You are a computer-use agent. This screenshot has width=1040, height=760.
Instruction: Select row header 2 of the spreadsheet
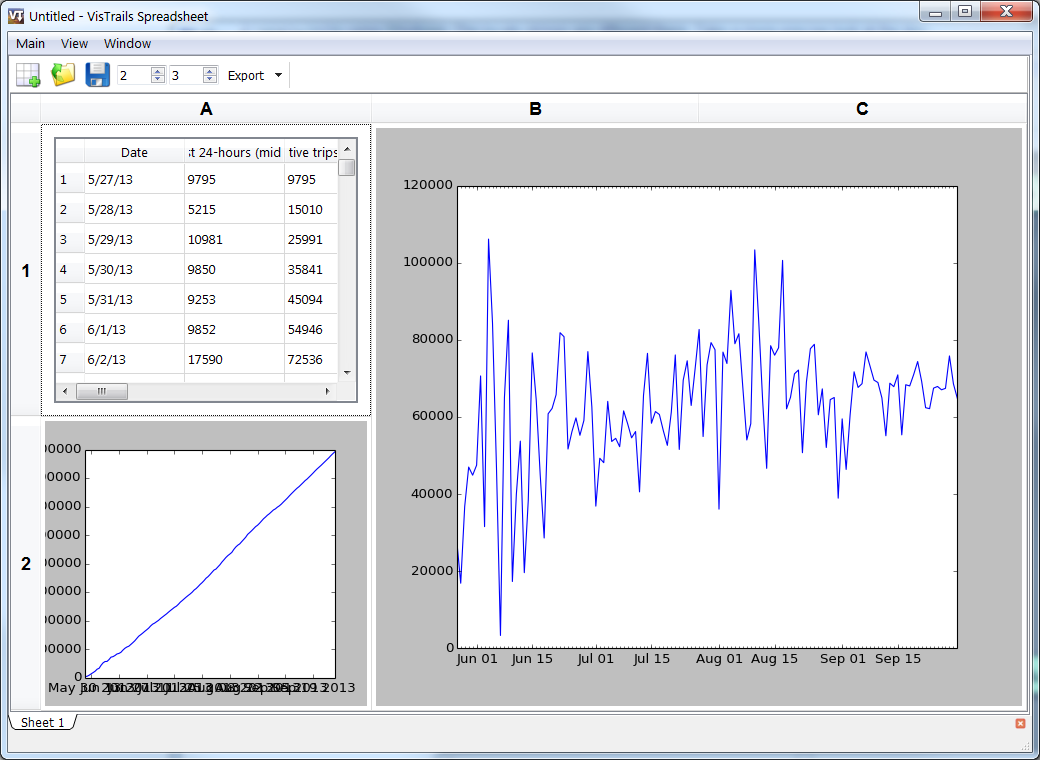tap(26, 564)
